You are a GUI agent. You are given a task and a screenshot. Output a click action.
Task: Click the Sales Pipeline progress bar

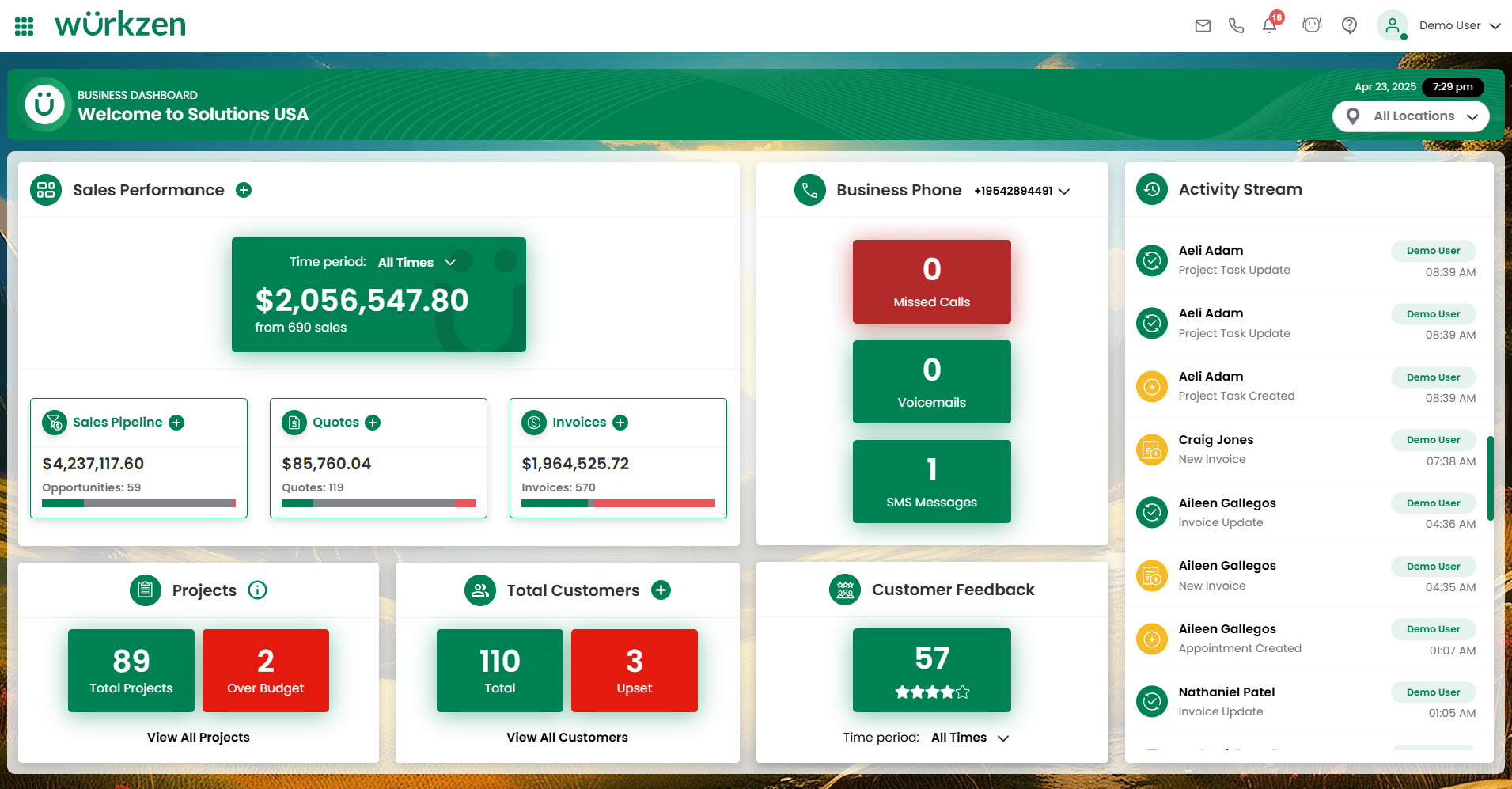138,503
